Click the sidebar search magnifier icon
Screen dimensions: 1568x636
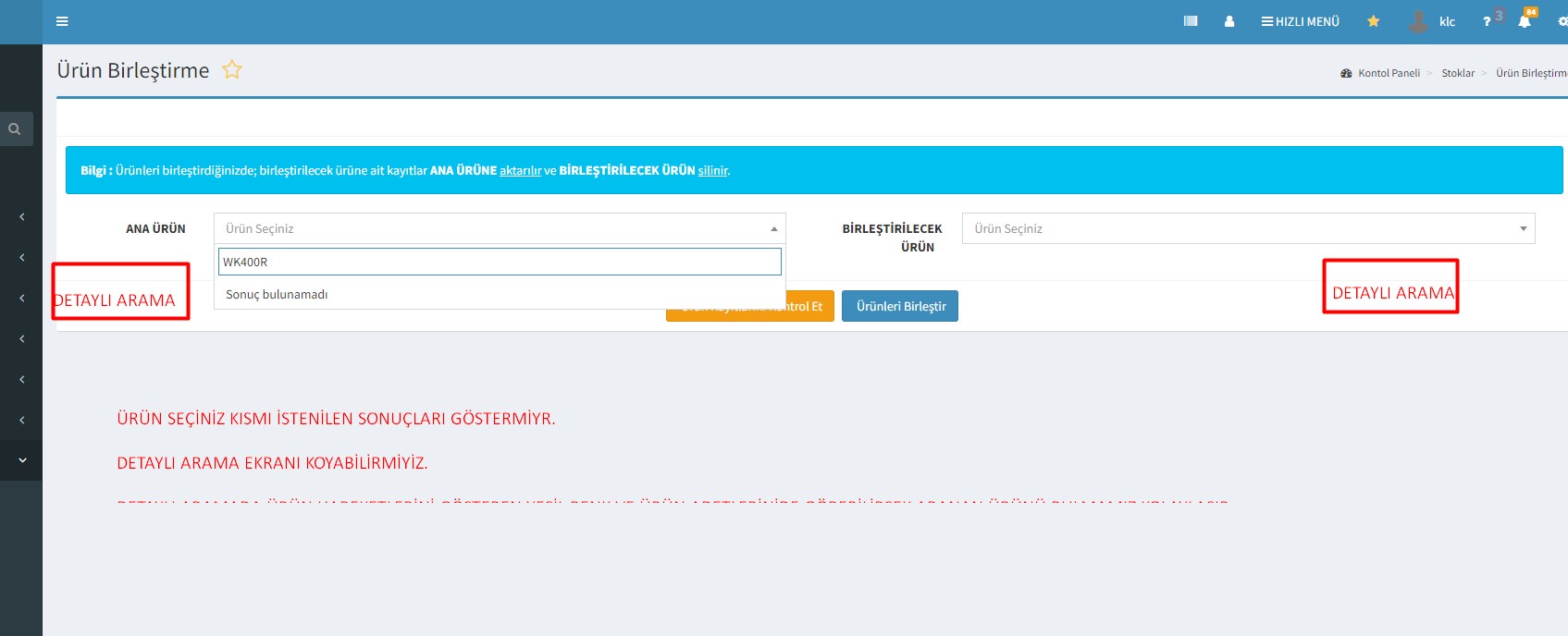[15, 129]
